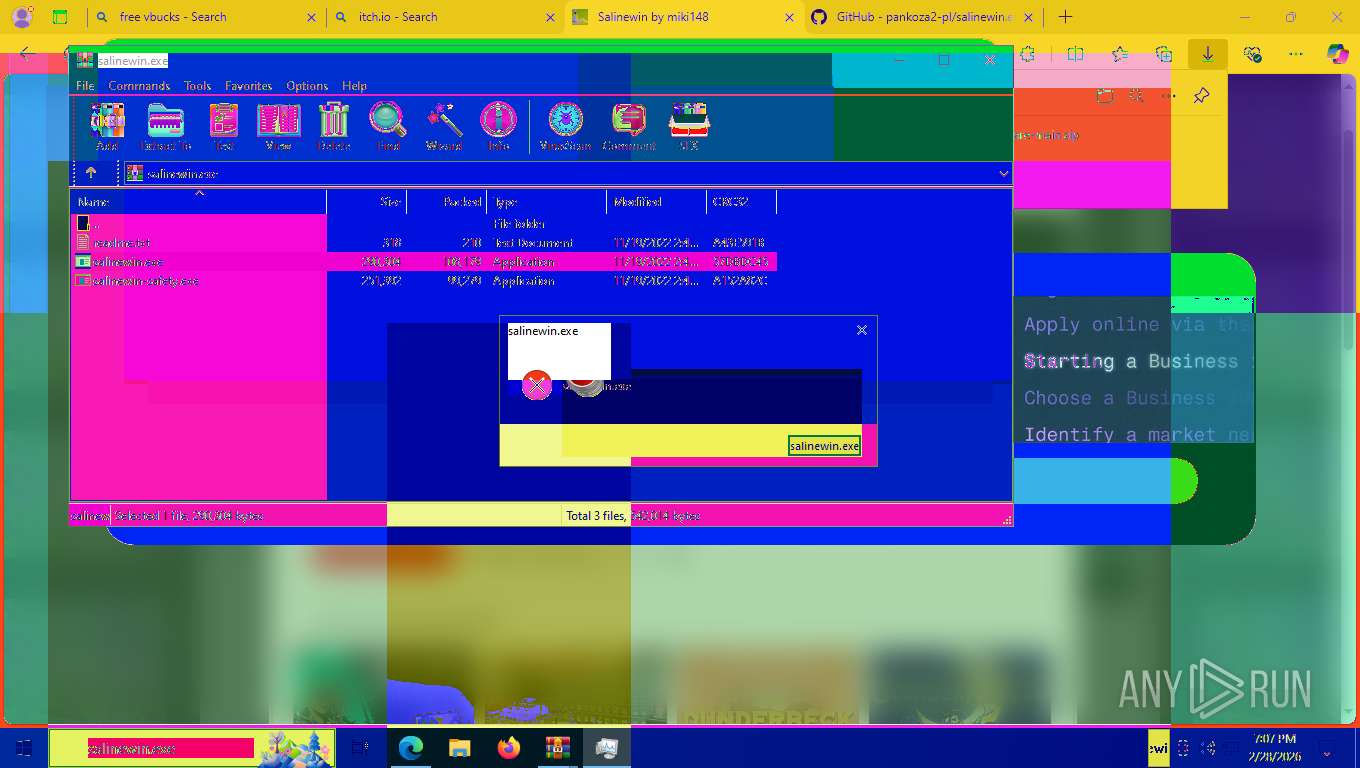Click the Add archive toolbar icon
The width and height of the screenshot is (1360, 768).
[x=107, y=127]
